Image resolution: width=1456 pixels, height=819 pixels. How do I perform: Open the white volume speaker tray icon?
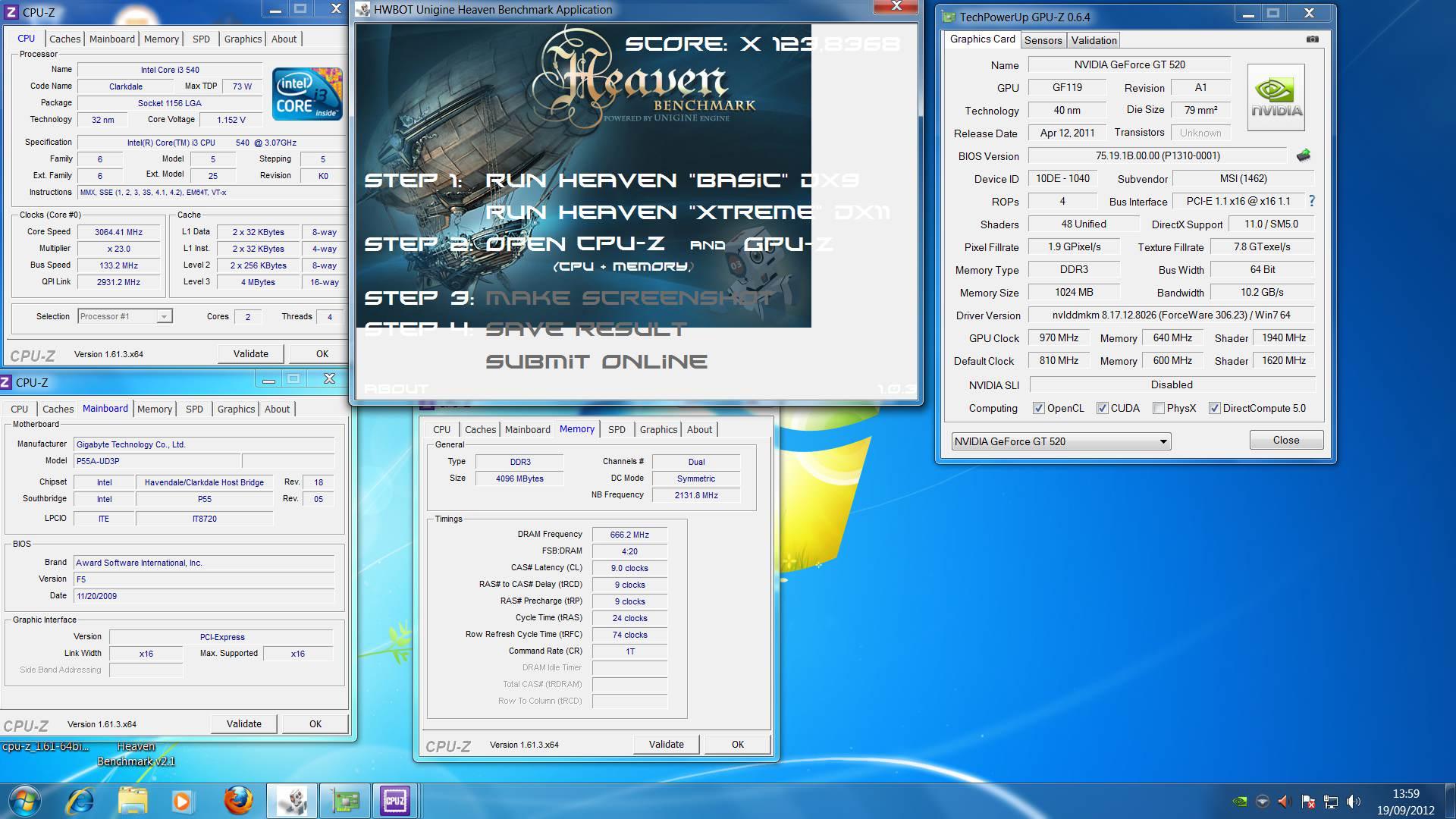[x=1354, y=801]
